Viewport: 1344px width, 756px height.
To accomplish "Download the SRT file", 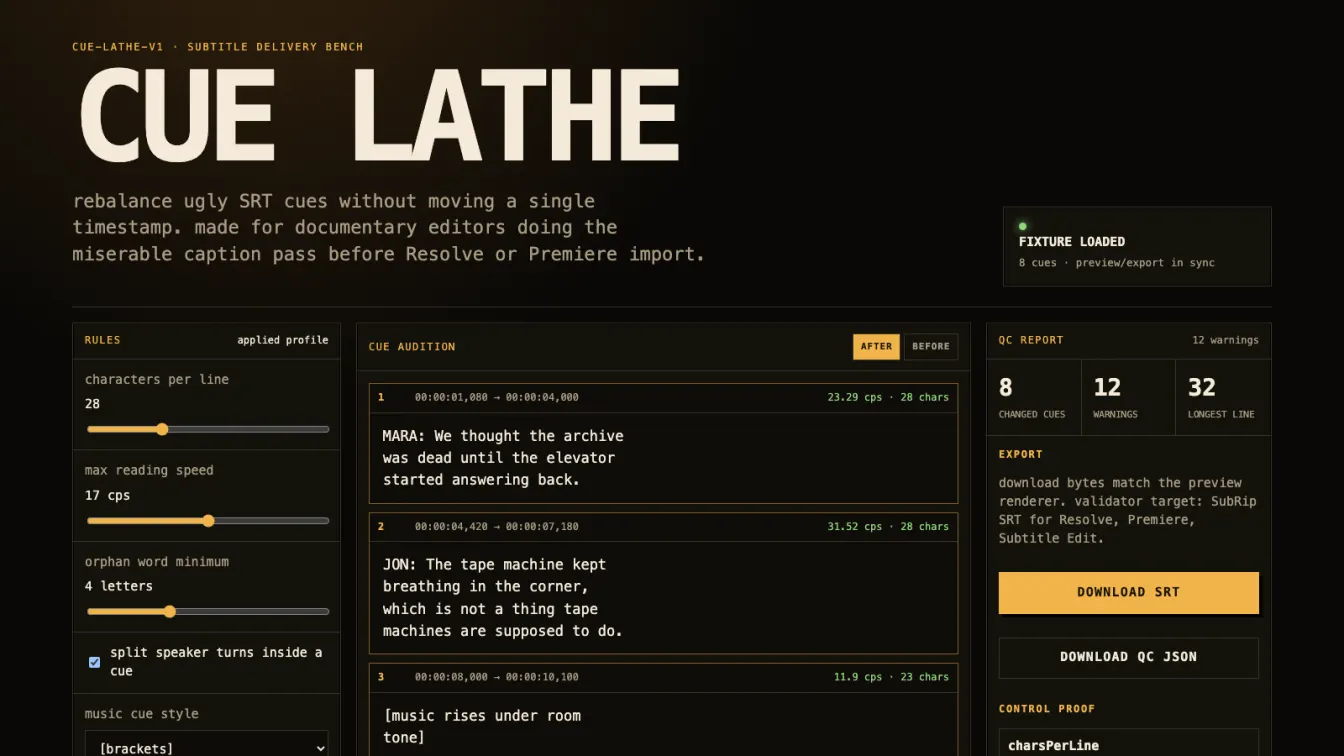I will 1128,592.
